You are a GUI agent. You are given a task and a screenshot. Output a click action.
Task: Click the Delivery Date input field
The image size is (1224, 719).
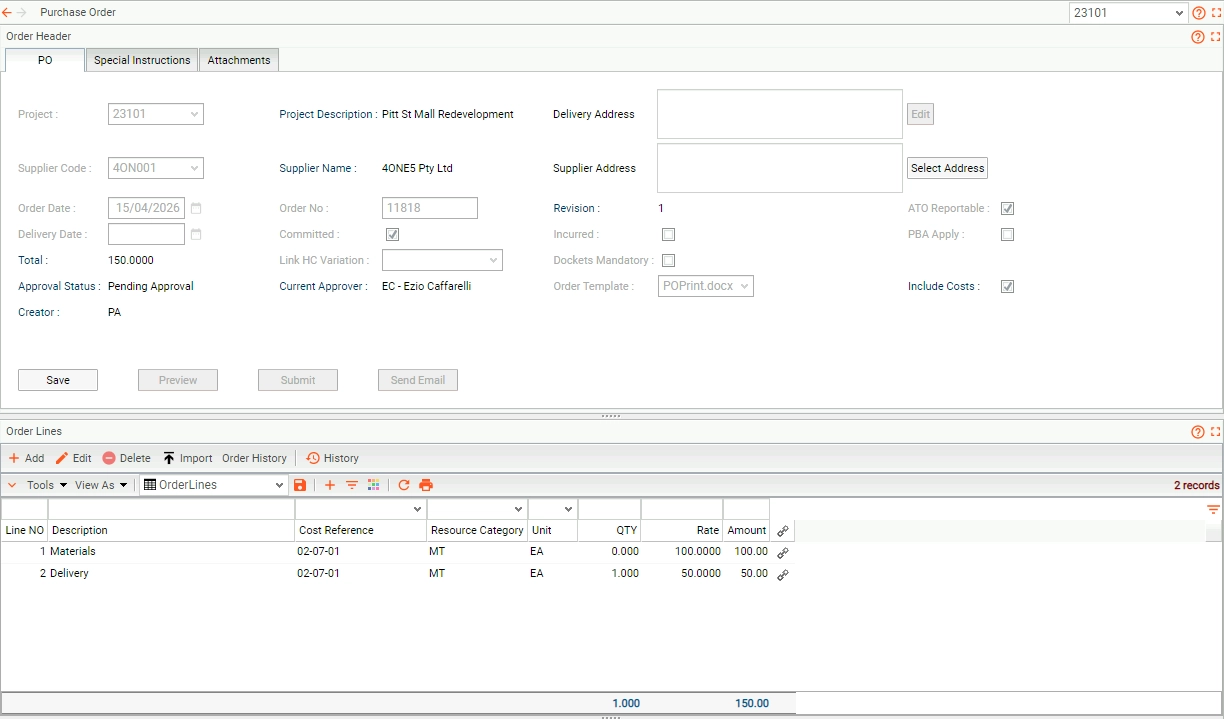[x=146, y=234]
